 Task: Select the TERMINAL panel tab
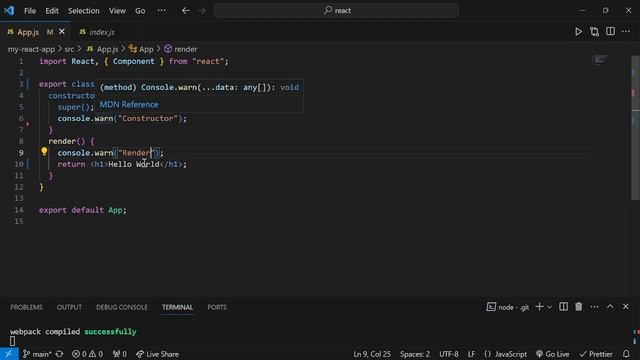178,307
